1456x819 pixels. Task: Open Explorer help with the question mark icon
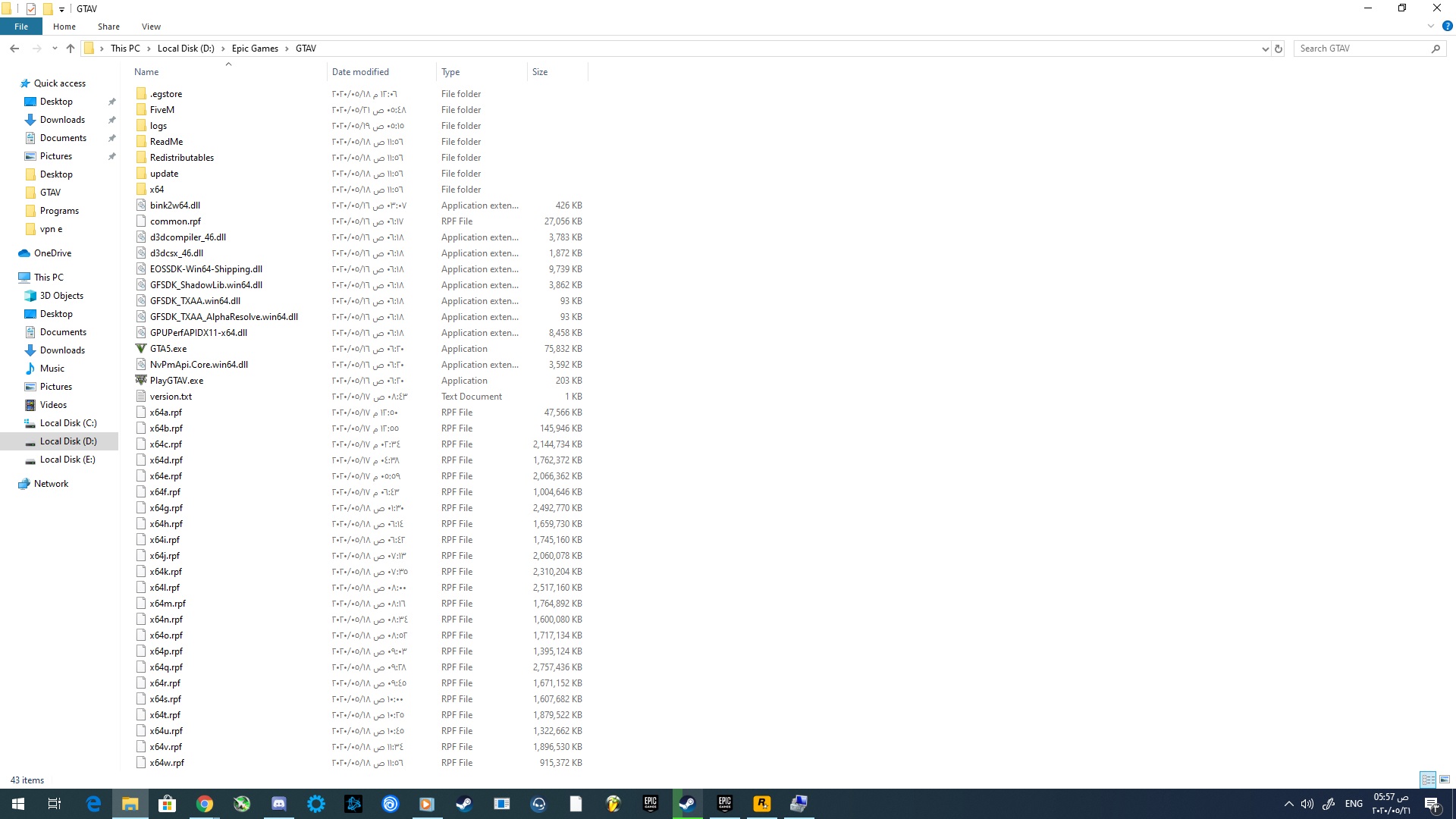(1447, 26)
